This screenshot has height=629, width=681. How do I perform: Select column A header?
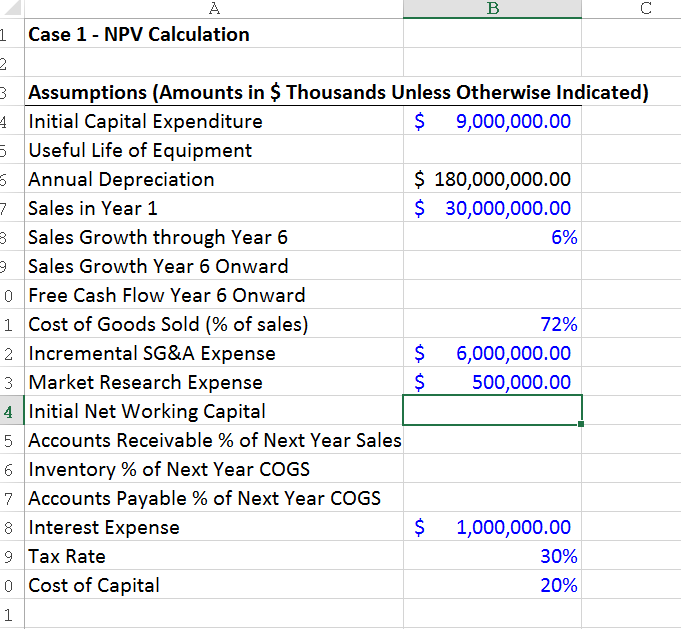coord(214,9)
